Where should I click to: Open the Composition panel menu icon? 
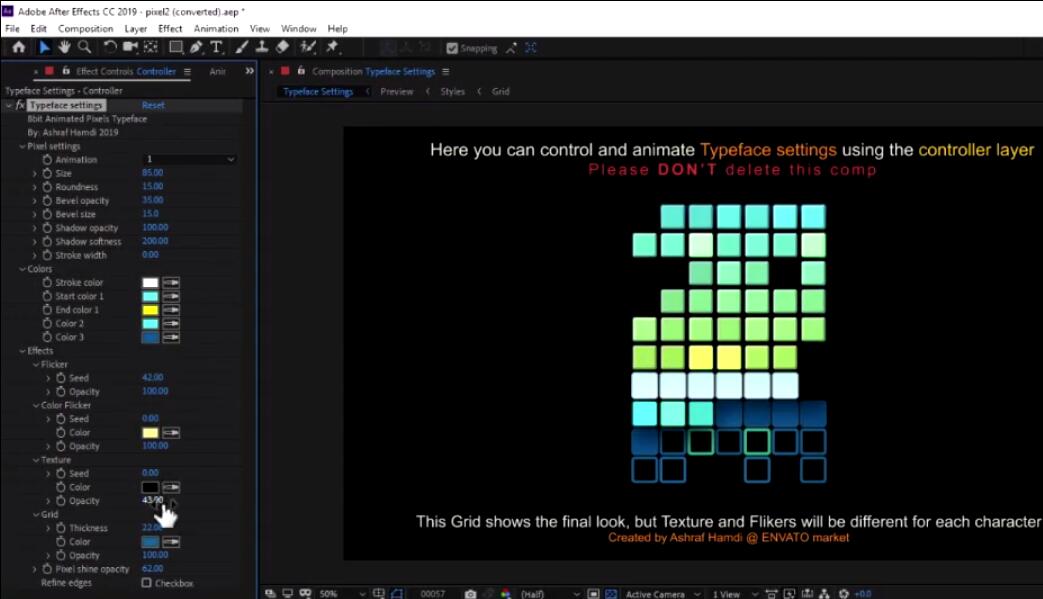(446, 71)
